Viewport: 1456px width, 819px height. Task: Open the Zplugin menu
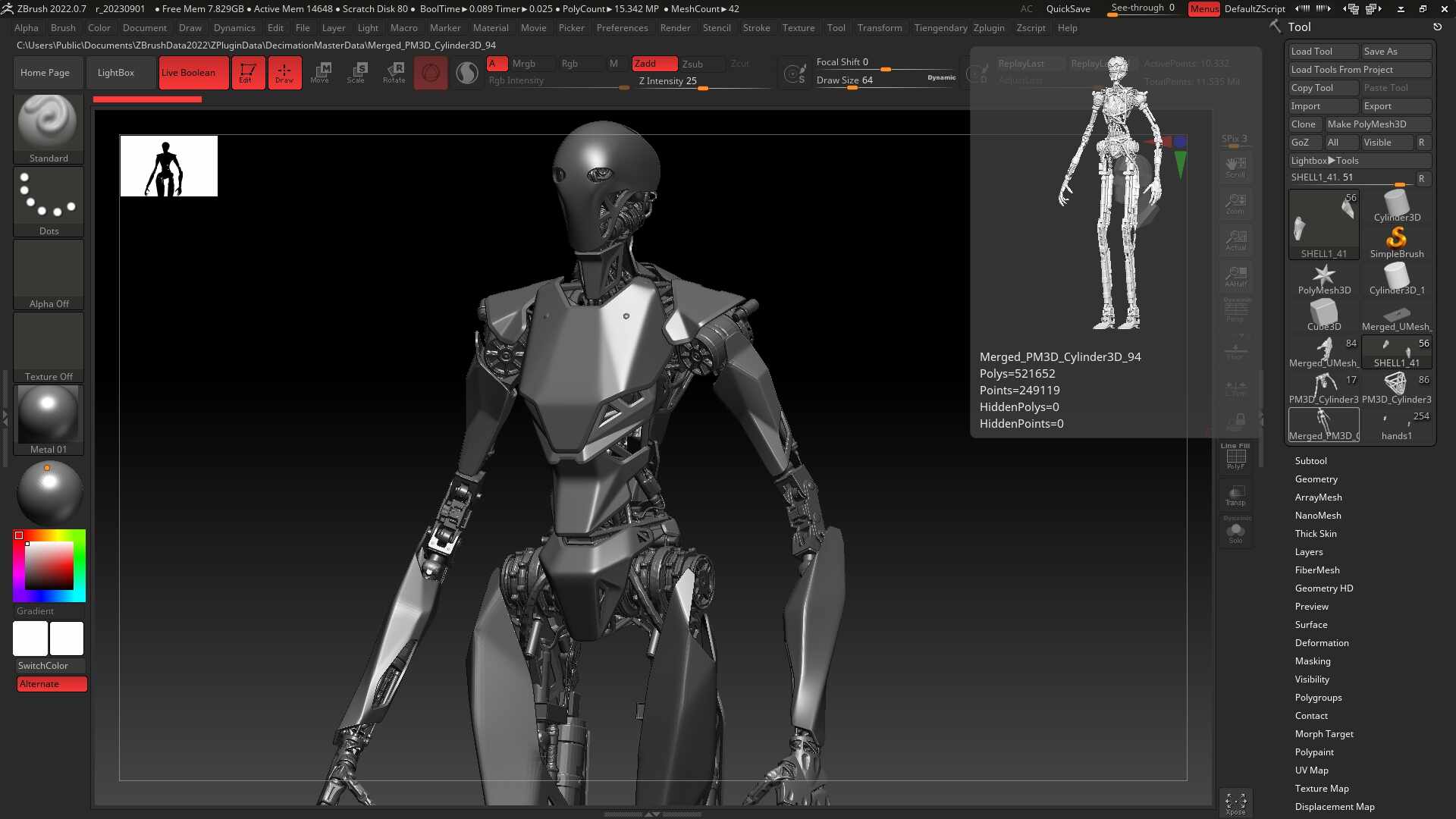pyautogui.click(x=989, y=28)
